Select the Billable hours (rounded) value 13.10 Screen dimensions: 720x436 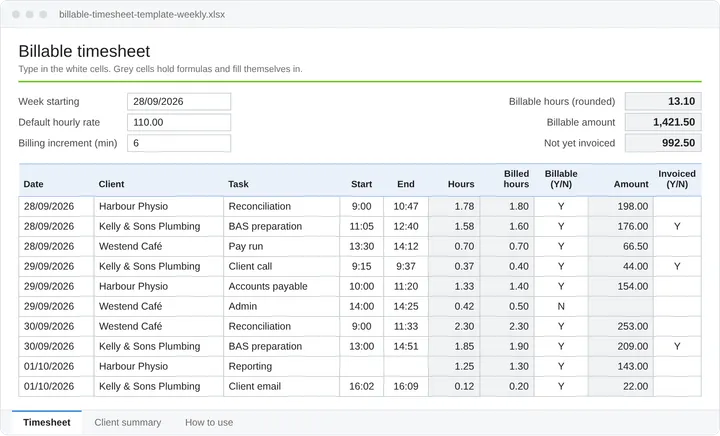tap(663, 101)
